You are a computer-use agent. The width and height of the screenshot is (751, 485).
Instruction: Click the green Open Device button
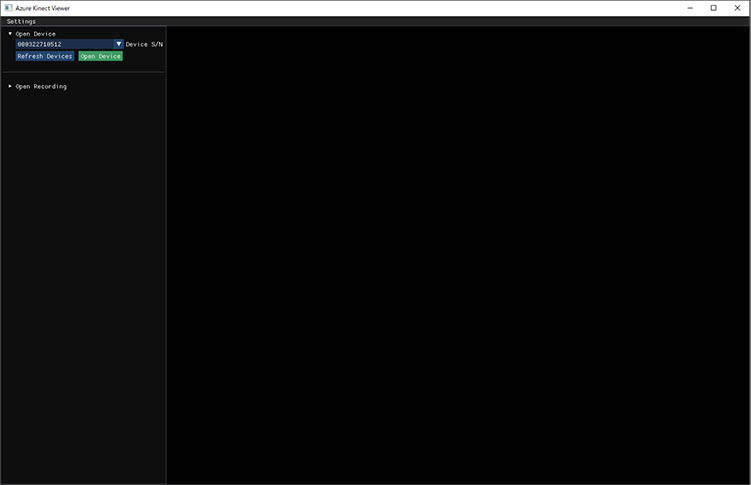tap(101, 56)
